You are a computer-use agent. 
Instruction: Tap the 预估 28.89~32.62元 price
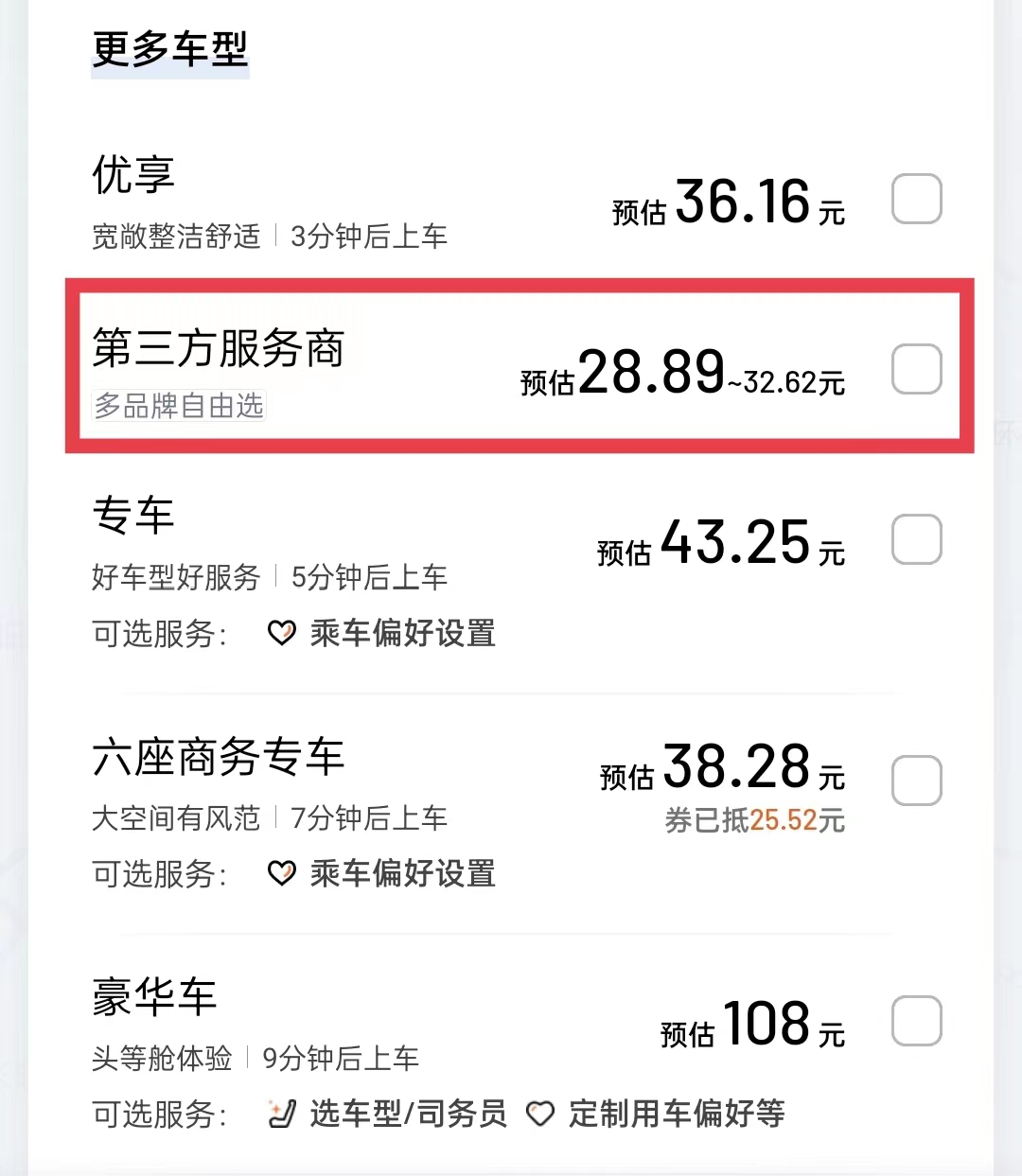click(x=682, y=374)
